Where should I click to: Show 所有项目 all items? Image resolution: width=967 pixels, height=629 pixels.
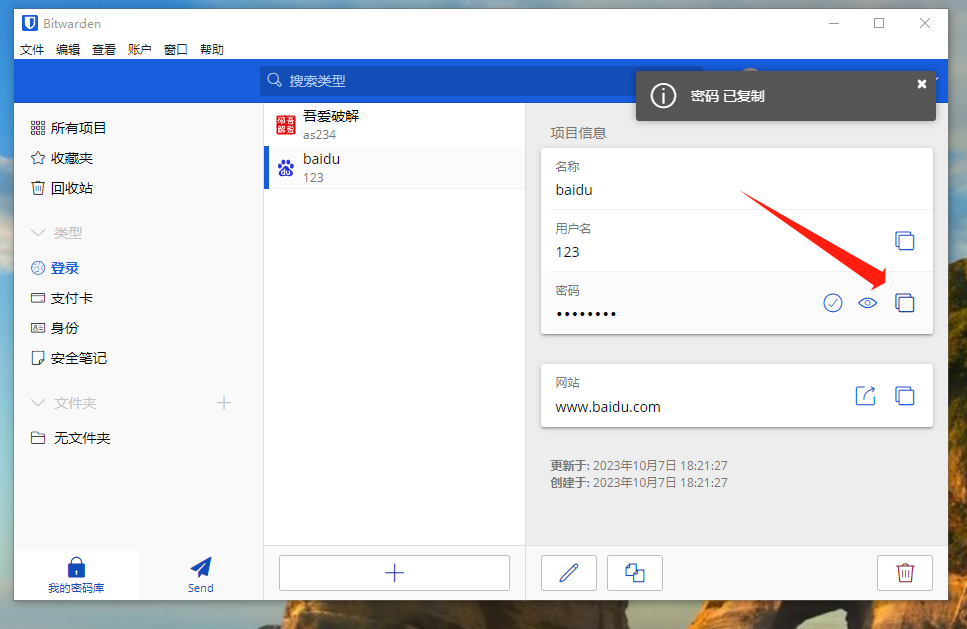(68, 128)
